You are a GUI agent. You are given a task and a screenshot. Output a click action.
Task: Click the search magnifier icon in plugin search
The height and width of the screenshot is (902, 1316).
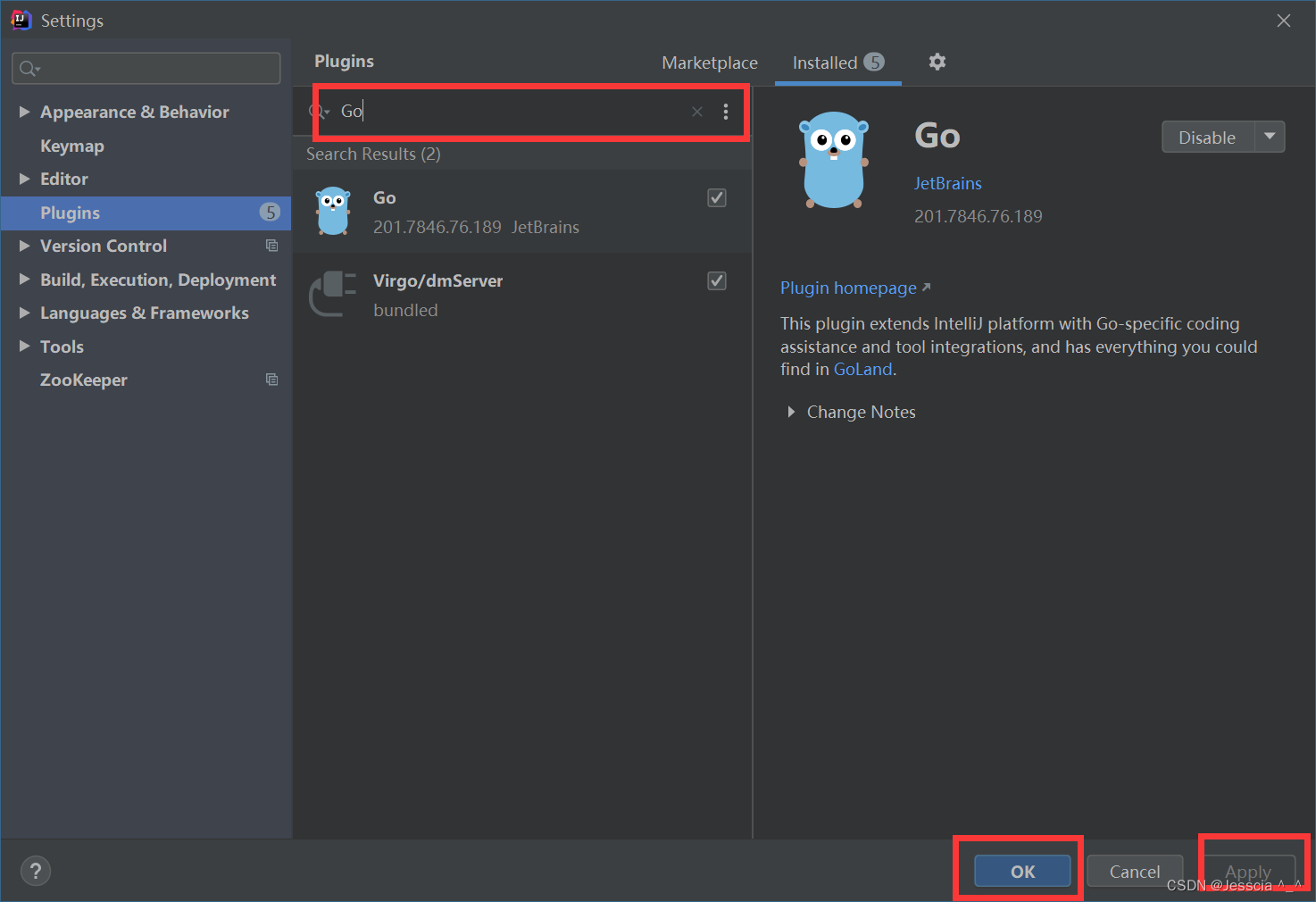click(318, 112)
